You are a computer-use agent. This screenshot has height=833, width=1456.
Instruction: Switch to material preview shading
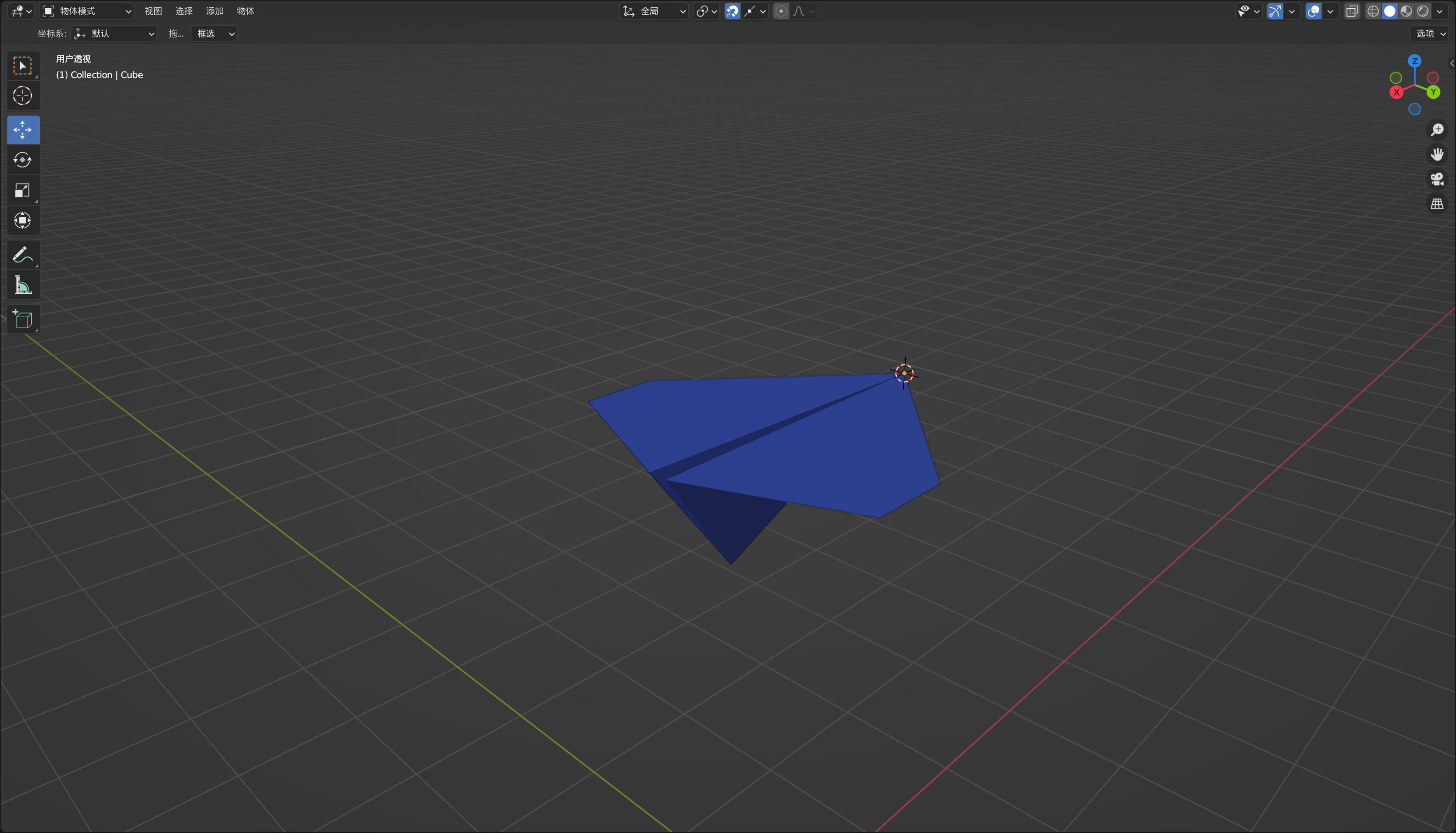[x=1406, y=11]
